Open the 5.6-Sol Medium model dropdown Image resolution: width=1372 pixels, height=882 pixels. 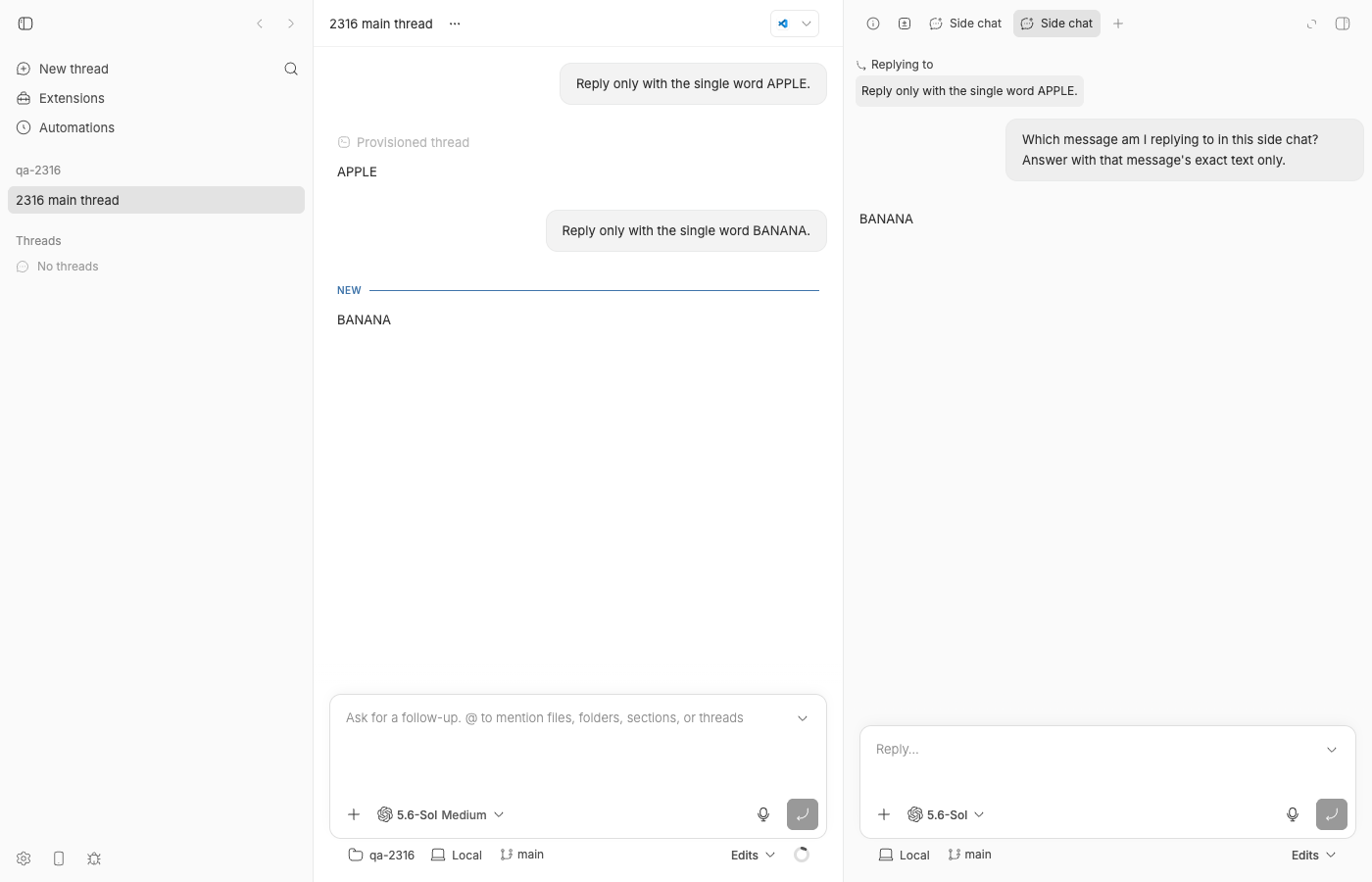pyautogui.click(x=441, y=814)
